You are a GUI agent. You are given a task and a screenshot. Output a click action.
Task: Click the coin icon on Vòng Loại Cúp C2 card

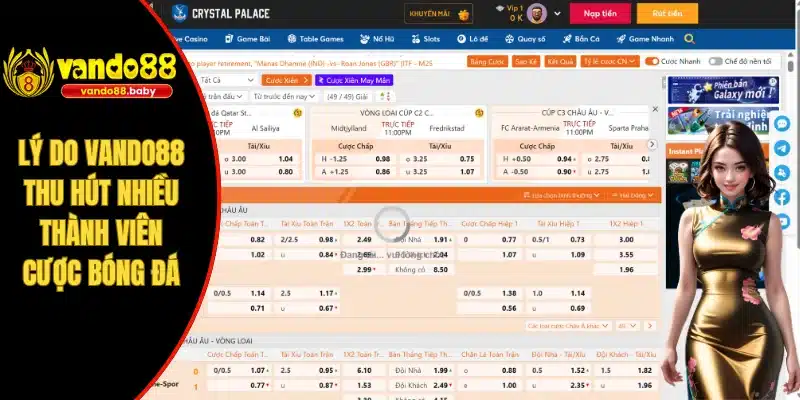(x=479, y=113)
